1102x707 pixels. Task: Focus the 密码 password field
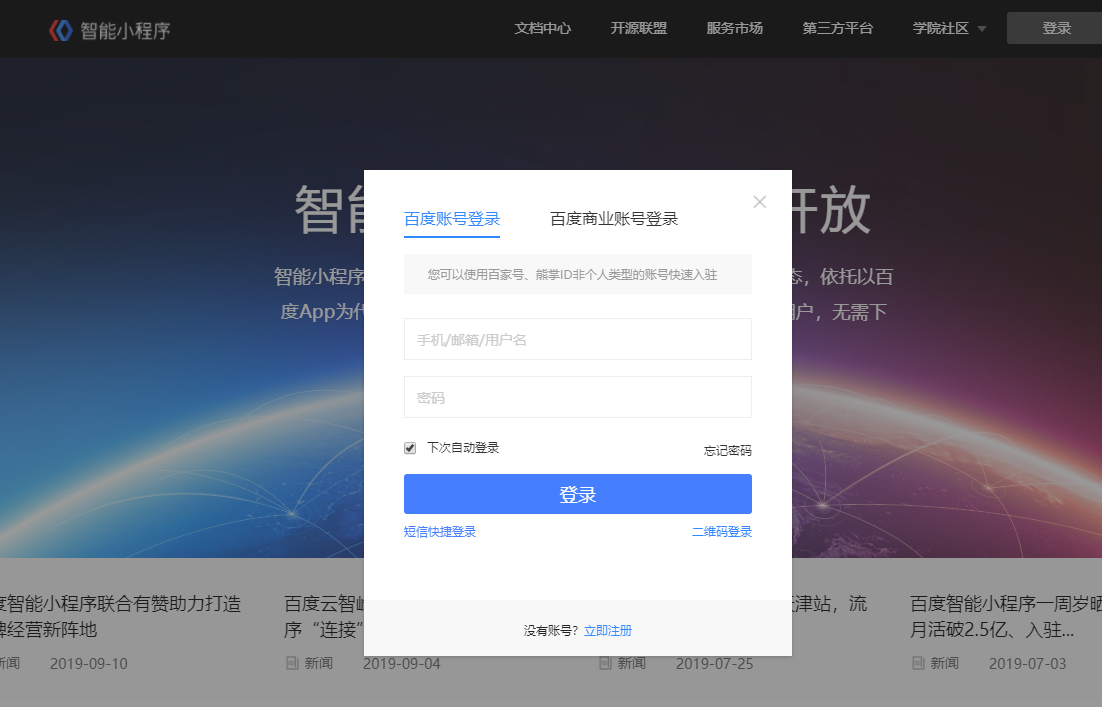pyautogui.click(x=578, y=397)
